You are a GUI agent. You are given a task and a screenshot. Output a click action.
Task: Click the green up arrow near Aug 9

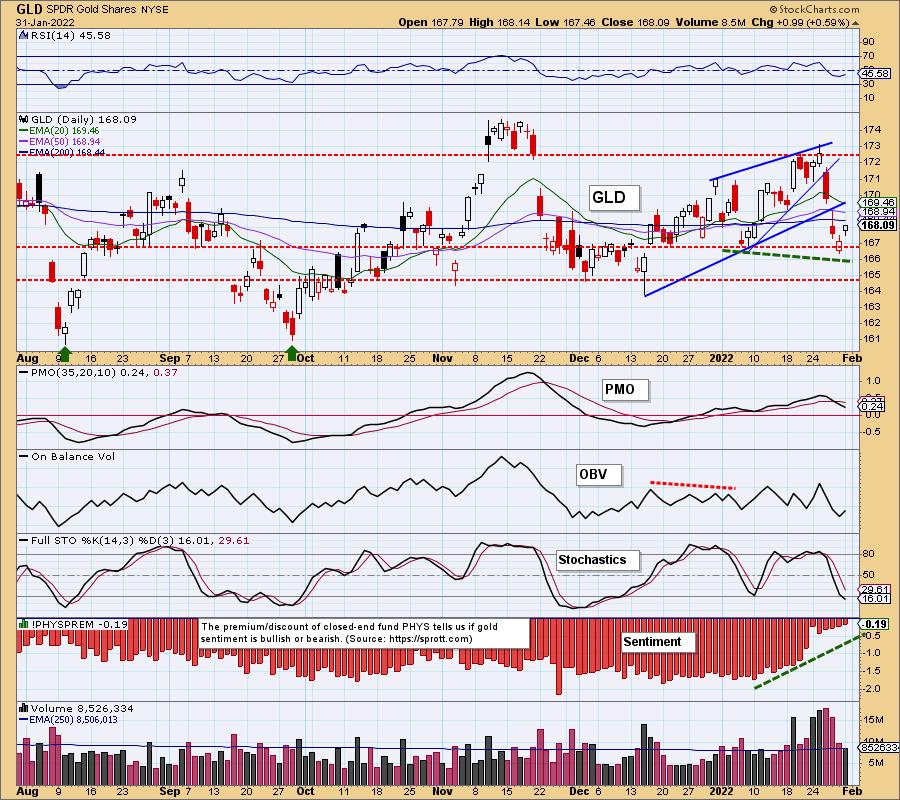[64, 353]
